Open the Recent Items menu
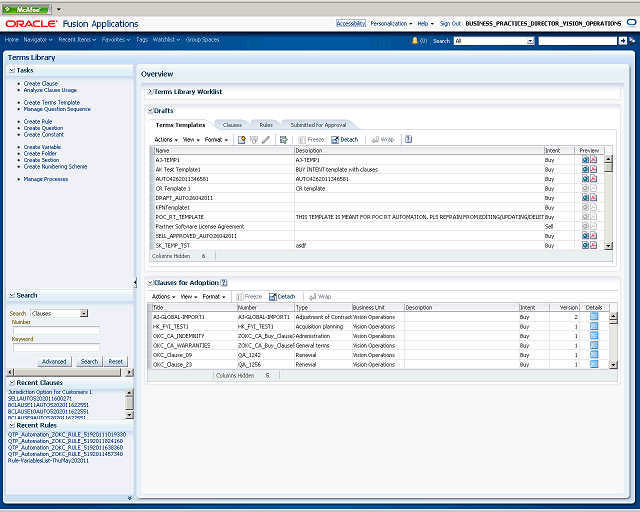This screenshot has height=512, width=640. pyautogui.click(x=77, y=40)
